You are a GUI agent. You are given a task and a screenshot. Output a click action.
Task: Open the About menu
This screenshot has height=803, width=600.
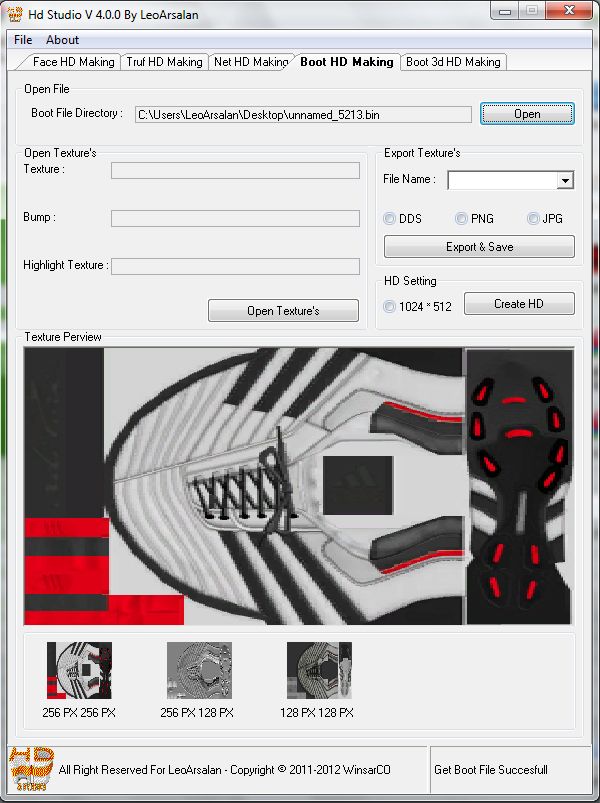pyautogui.click(x=62, y=40)
